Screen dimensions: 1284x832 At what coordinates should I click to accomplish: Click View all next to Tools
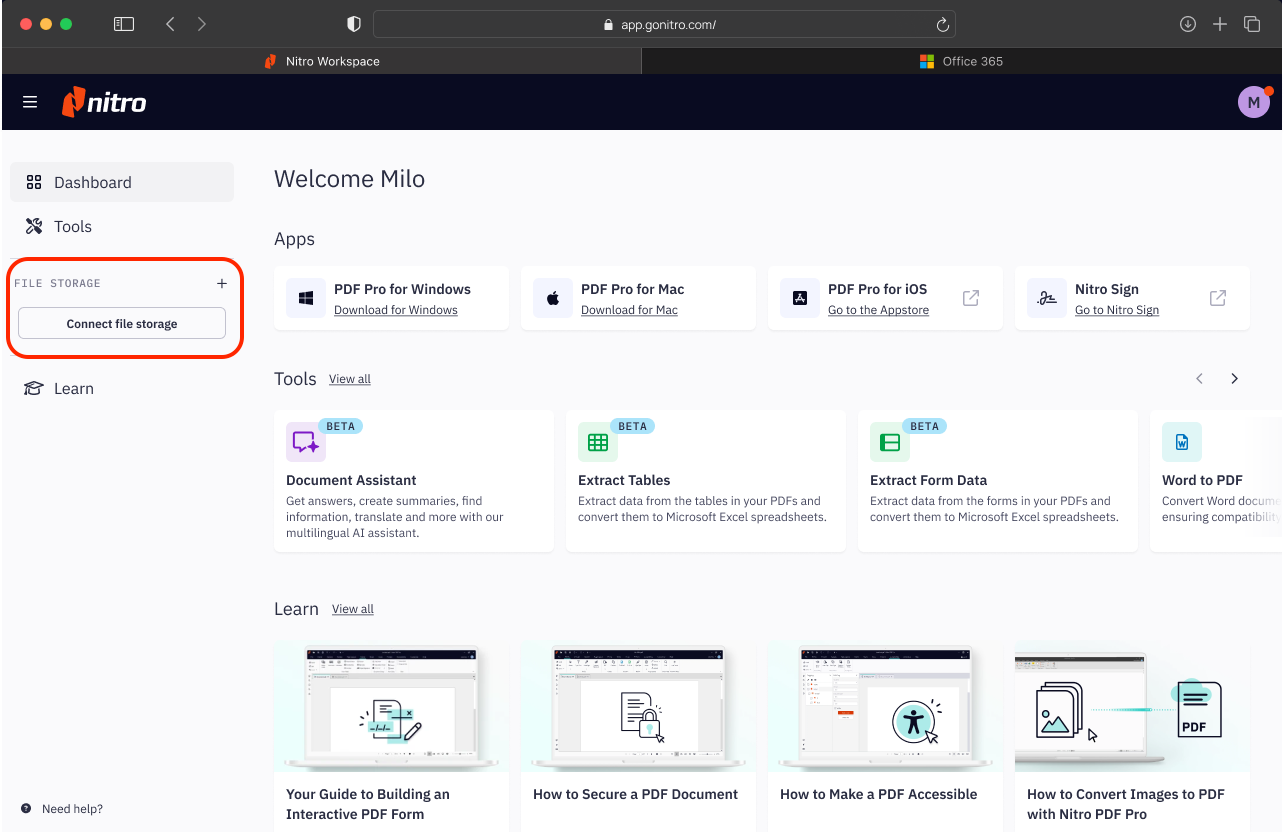350,379
